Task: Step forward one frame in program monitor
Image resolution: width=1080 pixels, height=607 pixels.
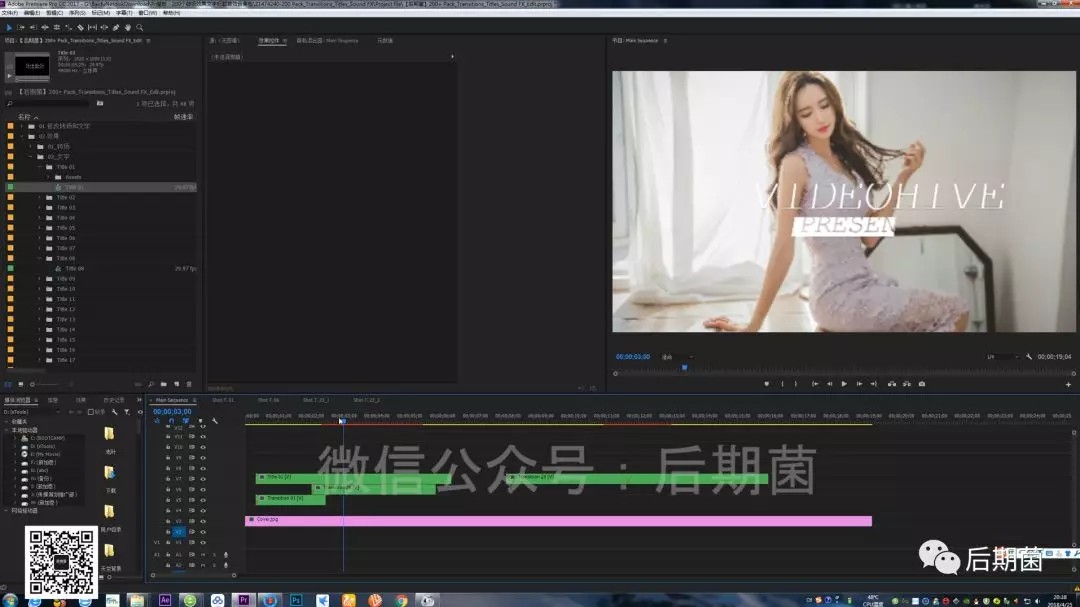Action: coord(859,384)
